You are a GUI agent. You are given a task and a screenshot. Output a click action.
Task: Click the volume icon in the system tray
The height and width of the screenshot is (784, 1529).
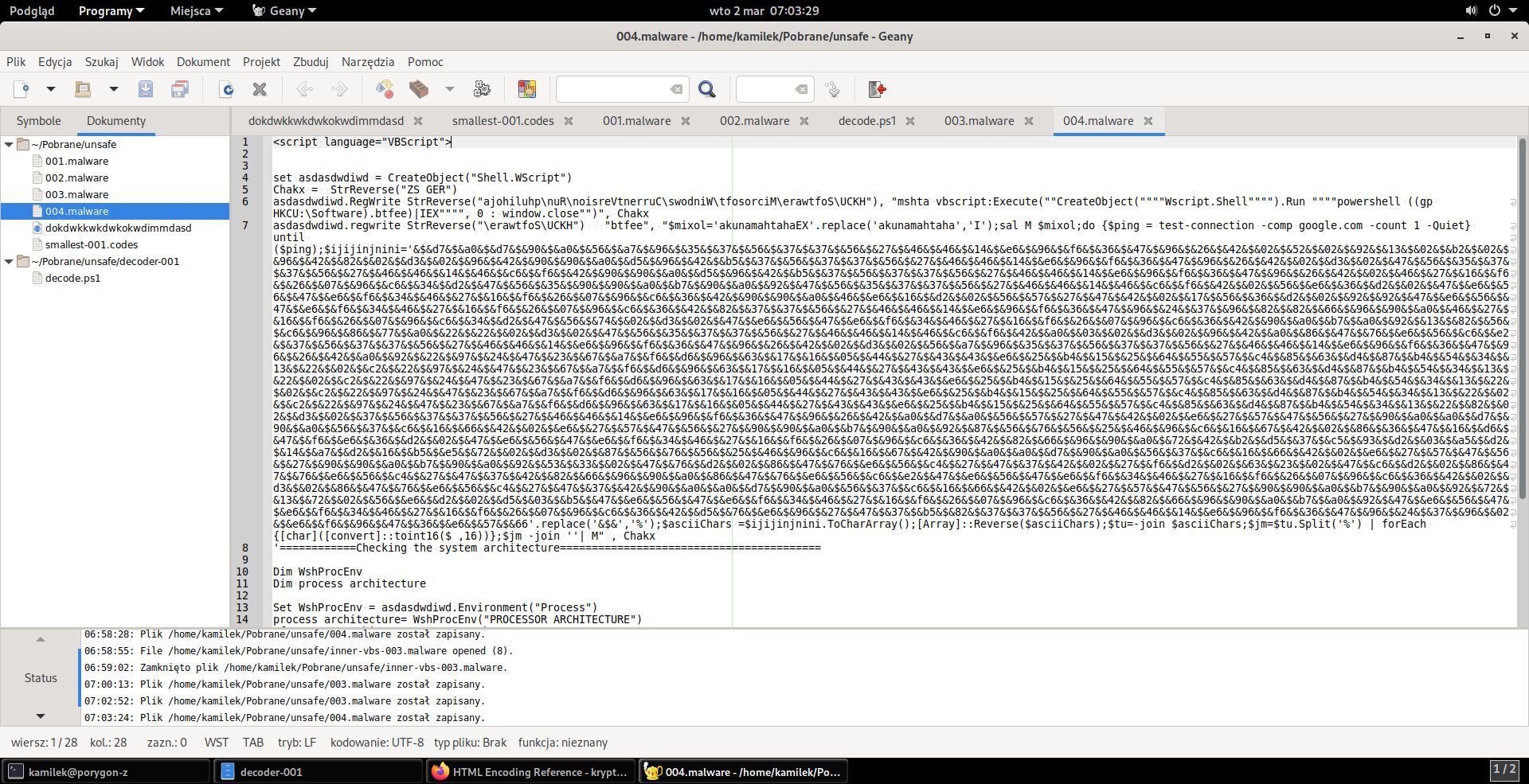point(1471,11)
